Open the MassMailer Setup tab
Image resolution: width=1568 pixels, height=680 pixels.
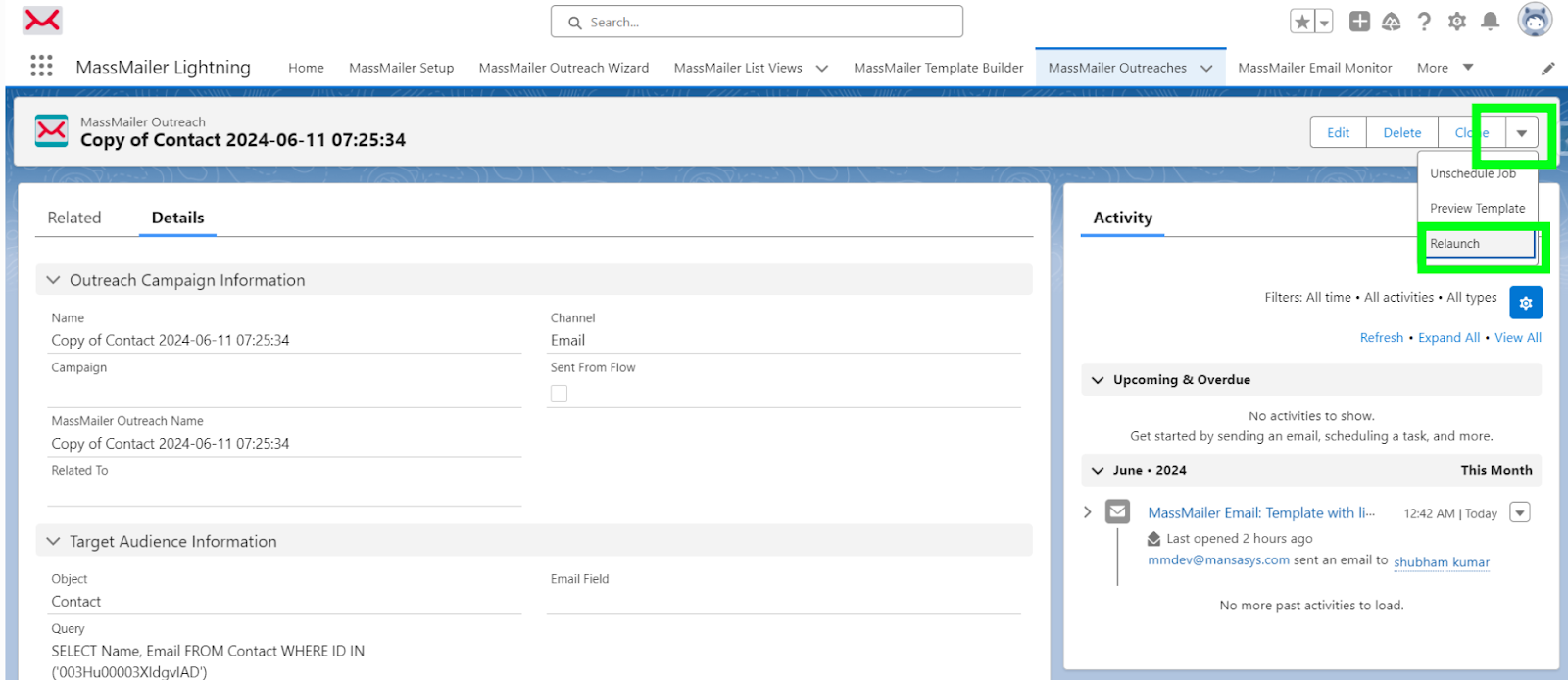coord(401,68)
